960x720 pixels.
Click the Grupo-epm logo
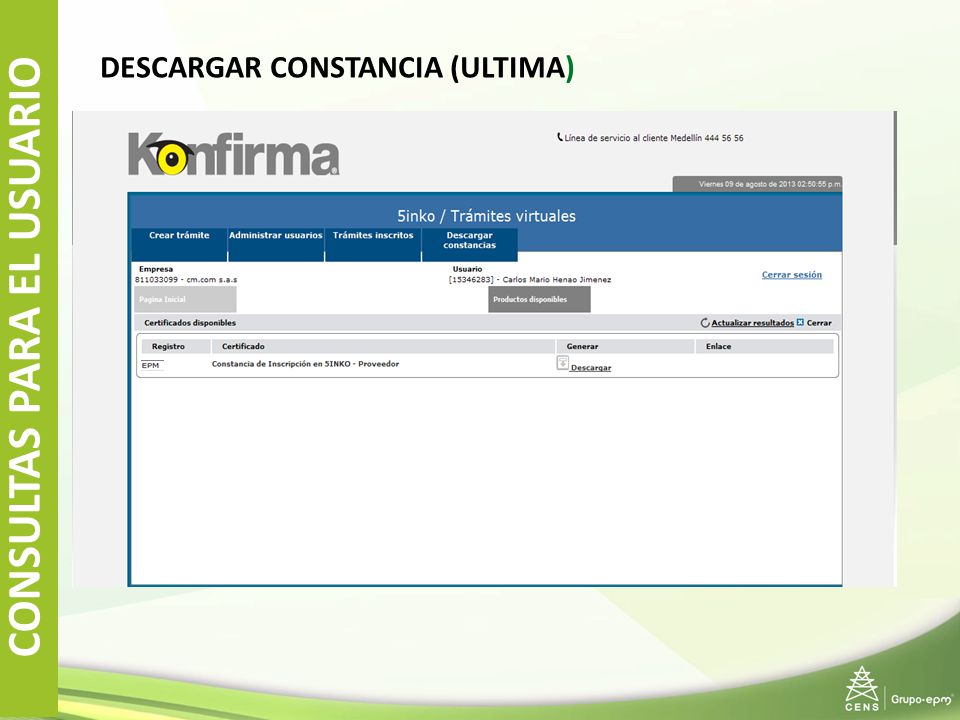pos(921,699)
